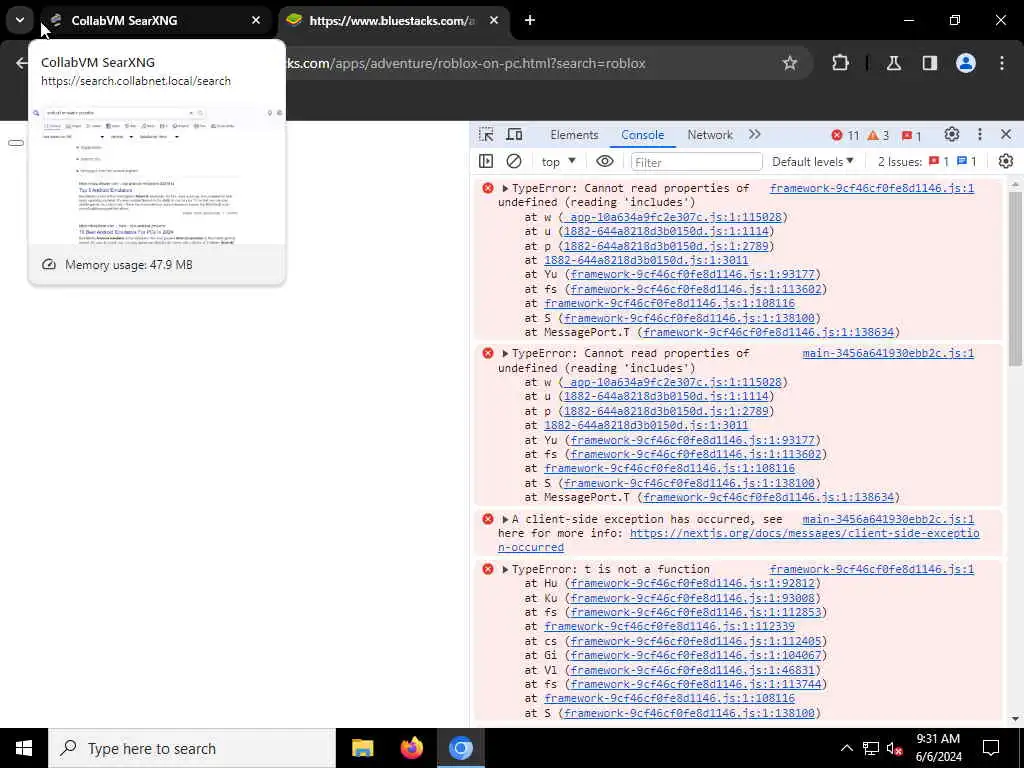
Task: Open Firefox from the taskbar
Action: click(411, 748)
